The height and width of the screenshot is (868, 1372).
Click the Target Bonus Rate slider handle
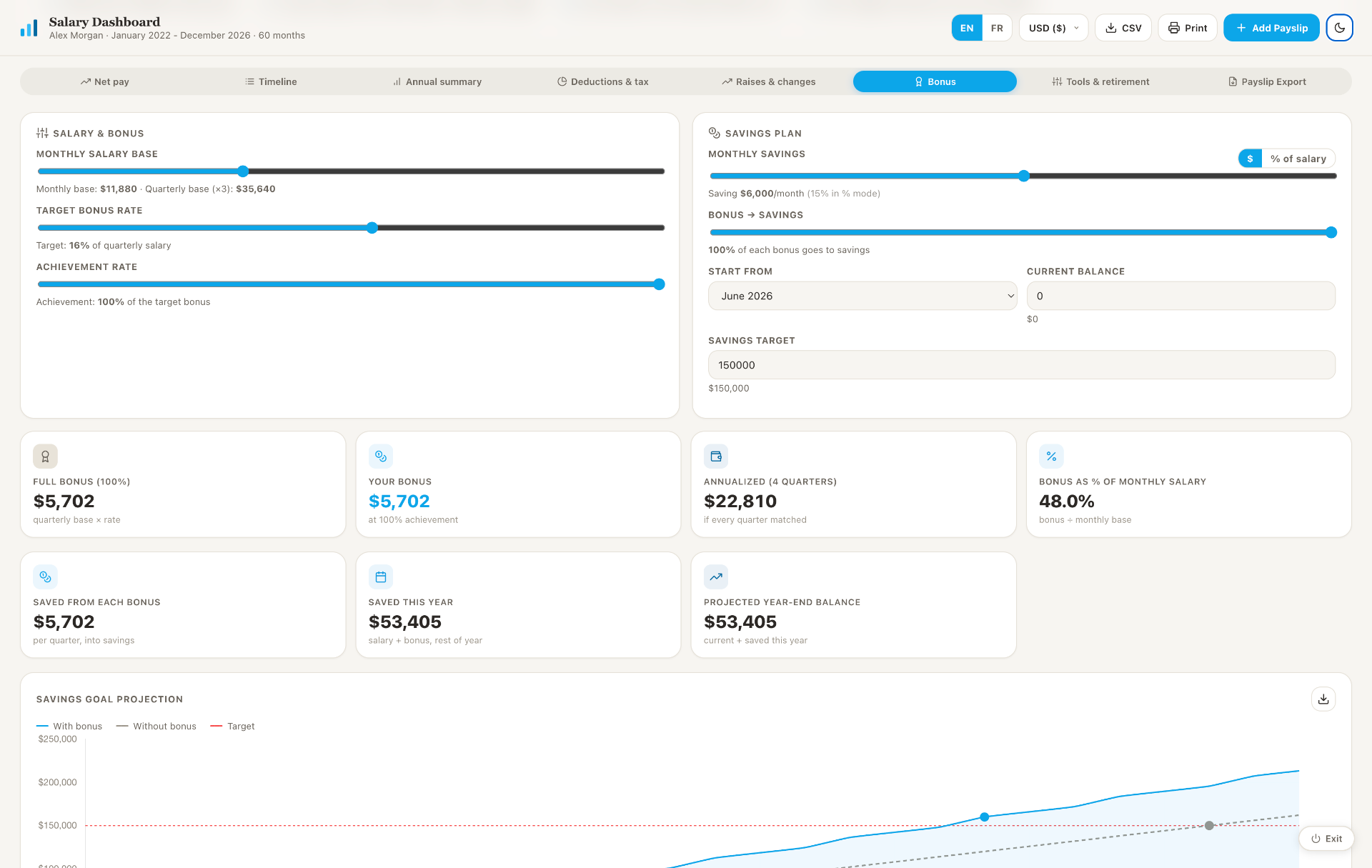(x=372, y=228)
